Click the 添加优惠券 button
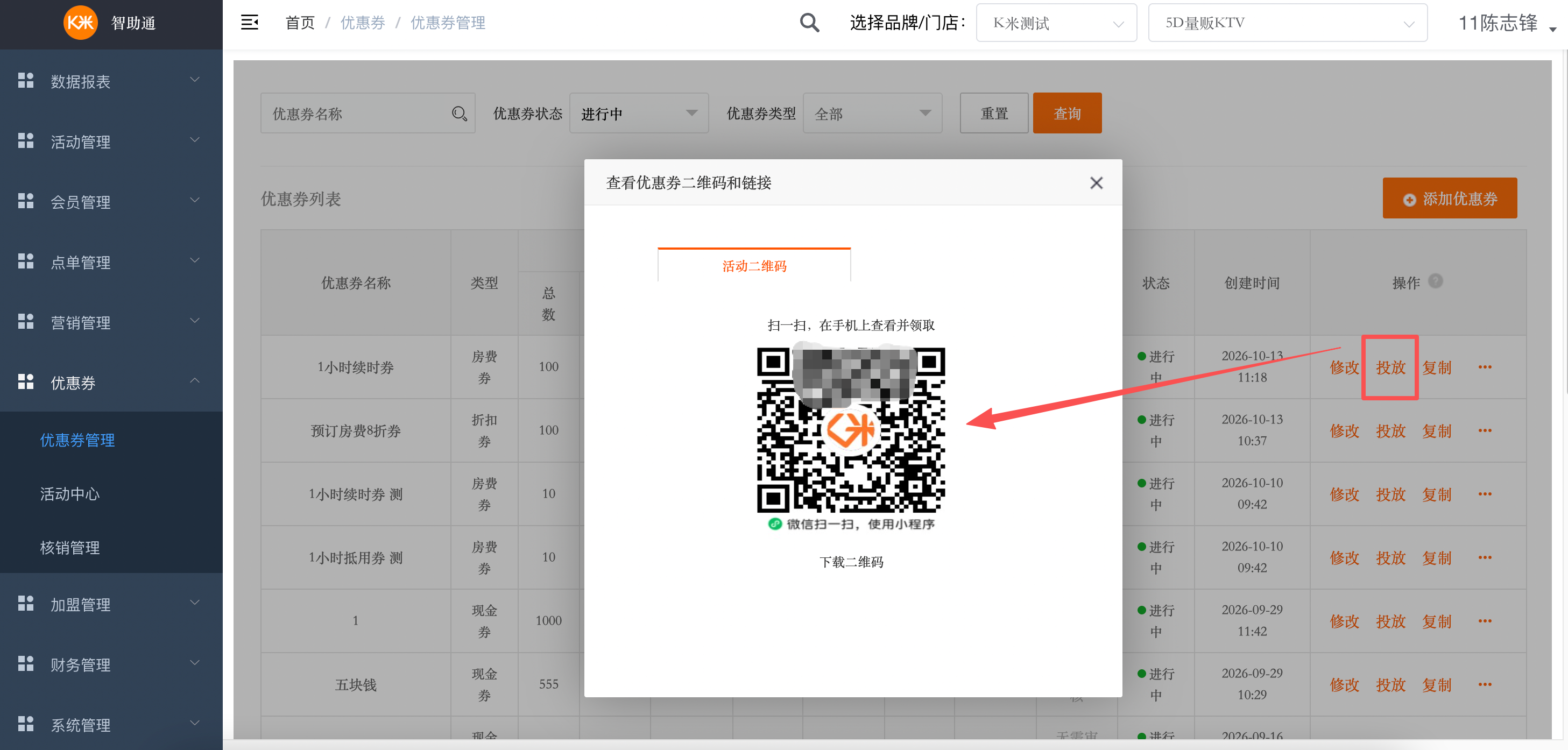Viewport: 1568px width, 750px height. pos(1449,199)
